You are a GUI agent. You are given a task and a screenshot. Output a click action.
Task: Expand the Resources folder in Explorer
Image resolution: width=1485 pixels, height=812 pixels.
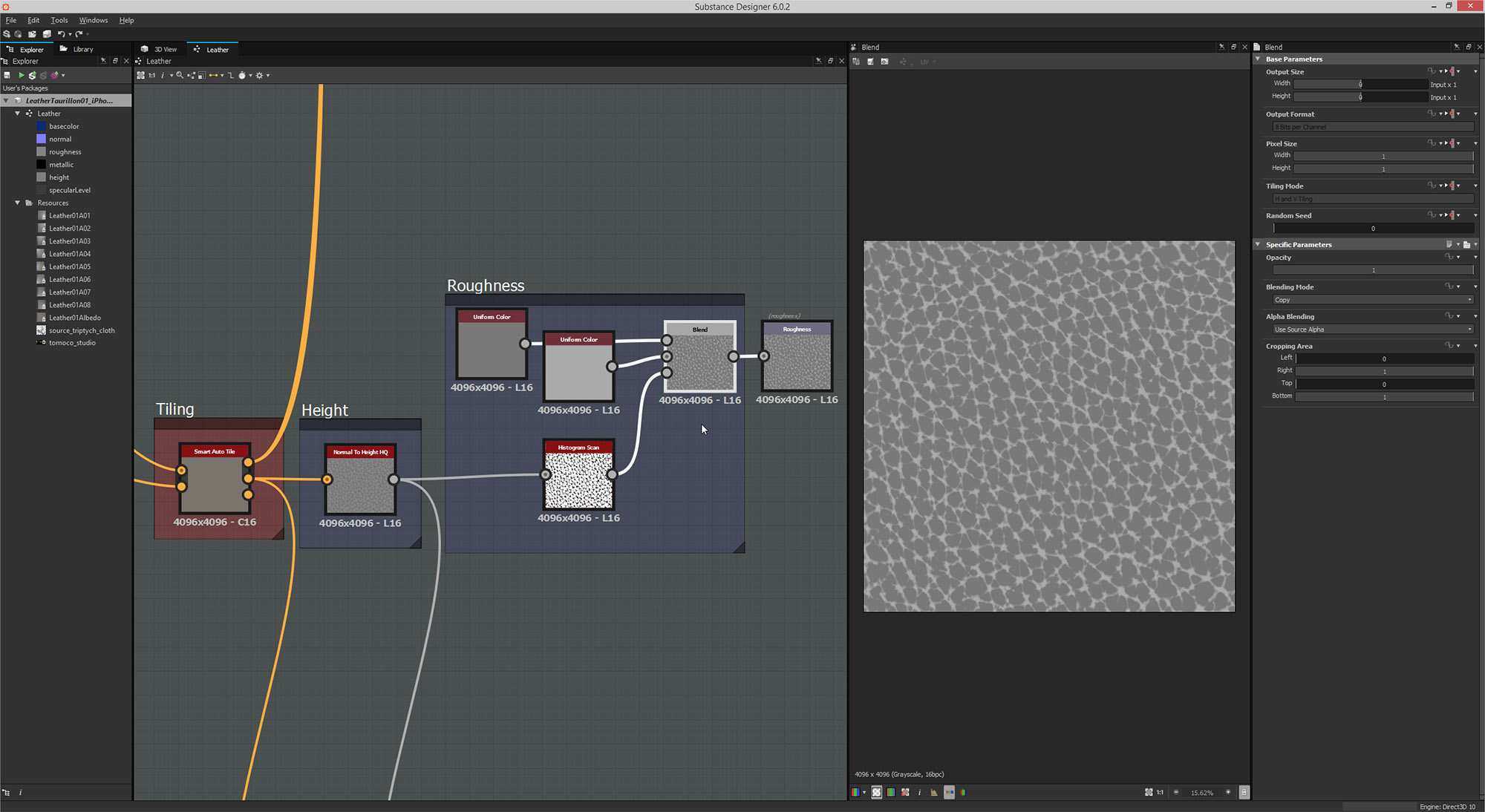pos(17,203)
